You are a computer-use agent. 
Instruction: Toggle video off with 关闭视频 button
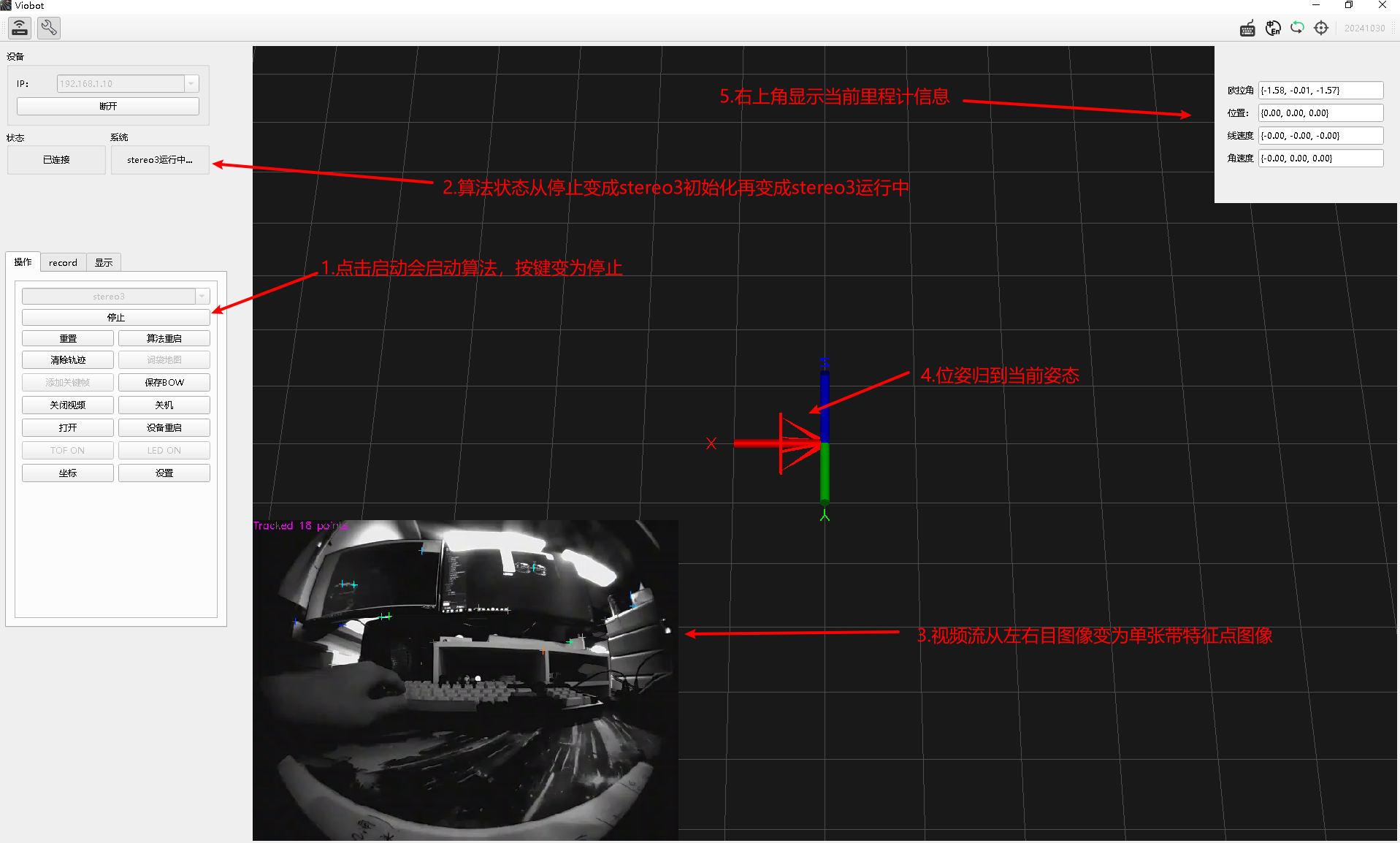coord(68,405)
